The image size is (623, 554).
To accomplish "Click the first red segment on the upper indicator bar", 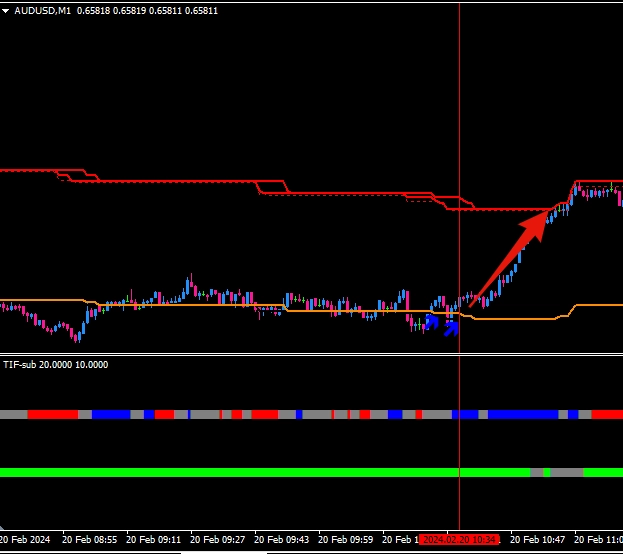I will 52,414.
